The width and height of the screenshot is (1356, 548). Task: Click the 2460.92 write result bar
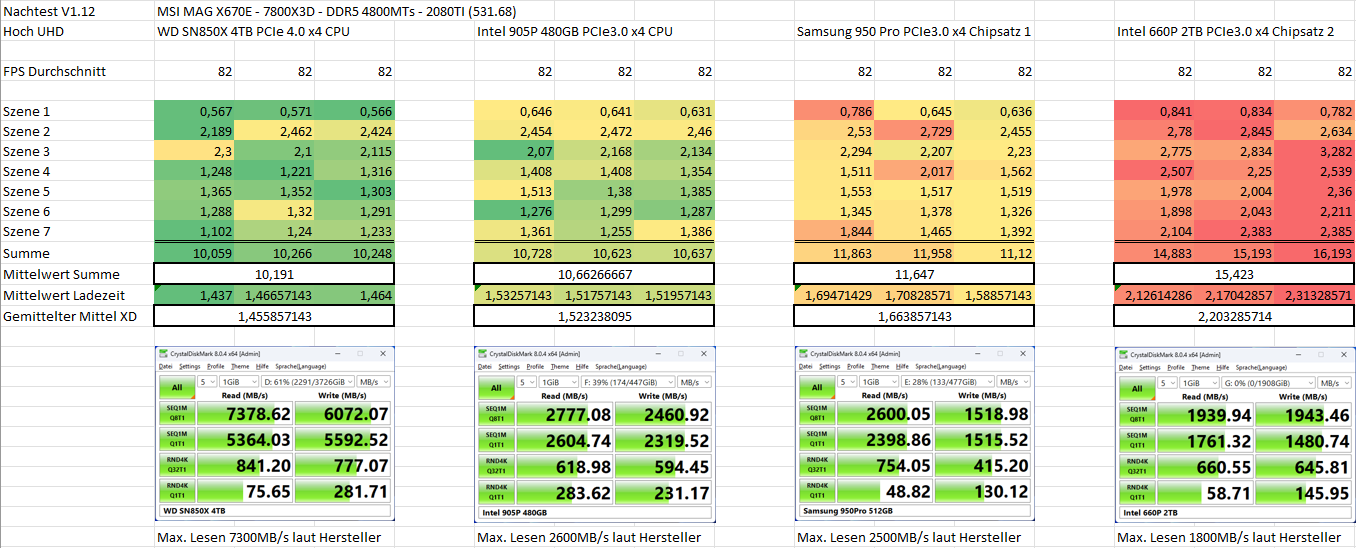pos(663,413)
